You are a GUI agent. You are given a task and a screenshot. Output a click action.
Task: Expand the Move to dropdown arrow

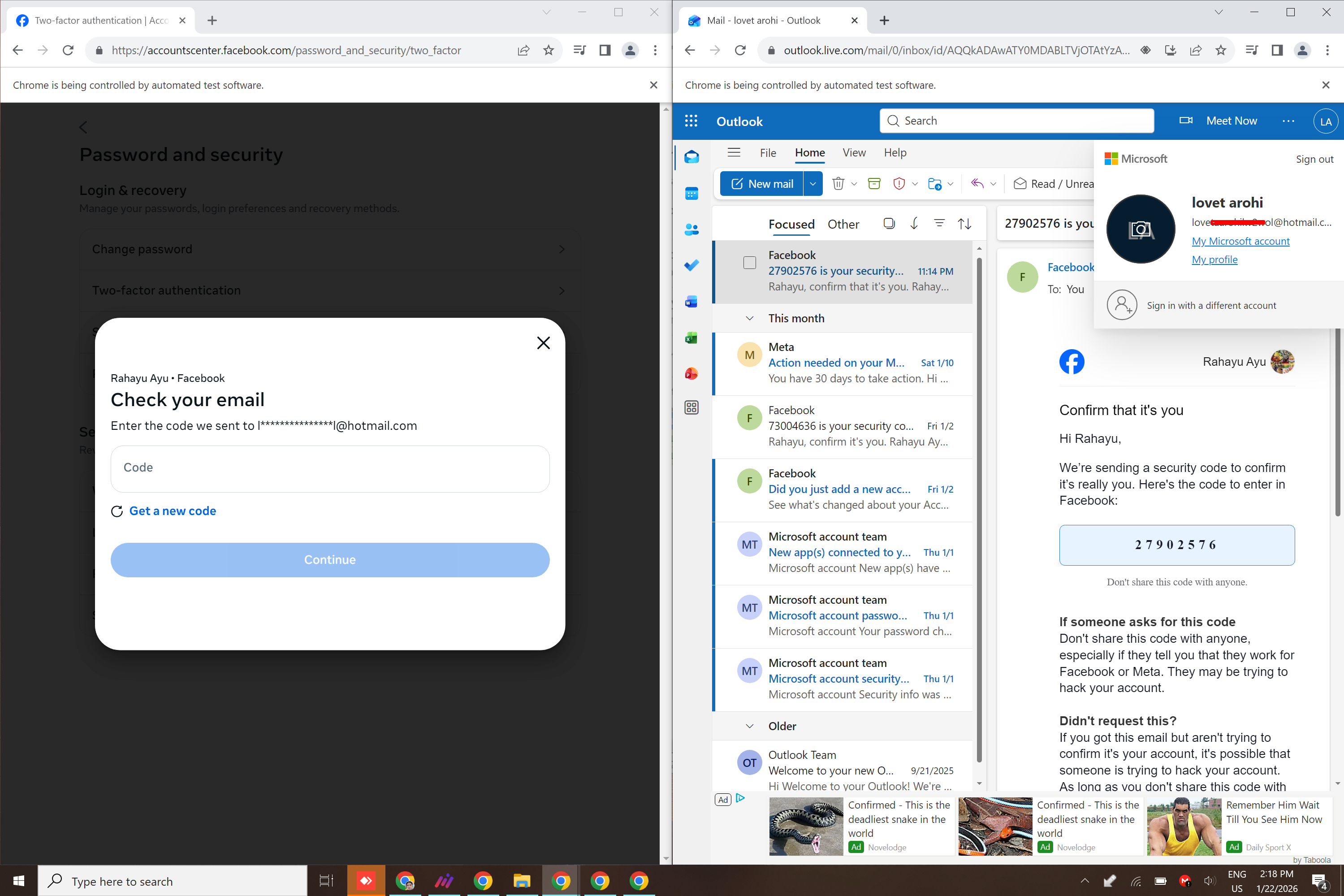pyautogui.click(x=951, y=183)
